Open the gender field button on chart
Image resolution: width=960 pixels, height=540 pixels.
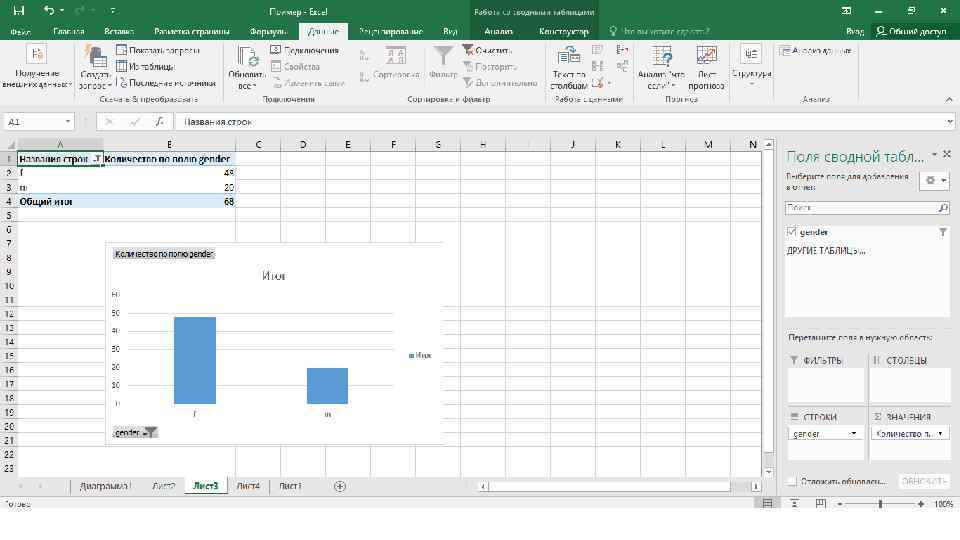[135, 432]
